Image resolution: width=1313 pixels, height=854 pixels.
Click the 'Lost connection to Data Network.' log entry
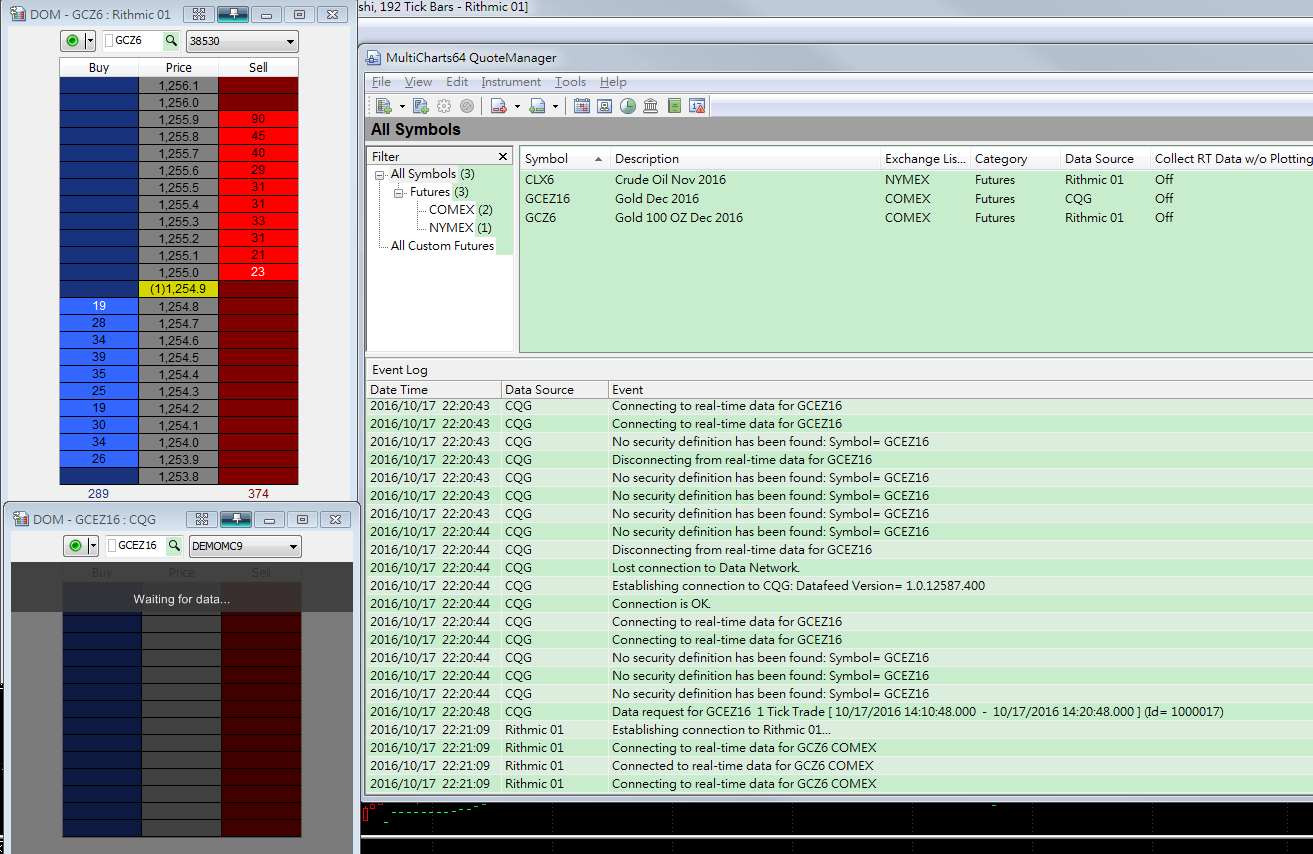(x=706, y=568)
